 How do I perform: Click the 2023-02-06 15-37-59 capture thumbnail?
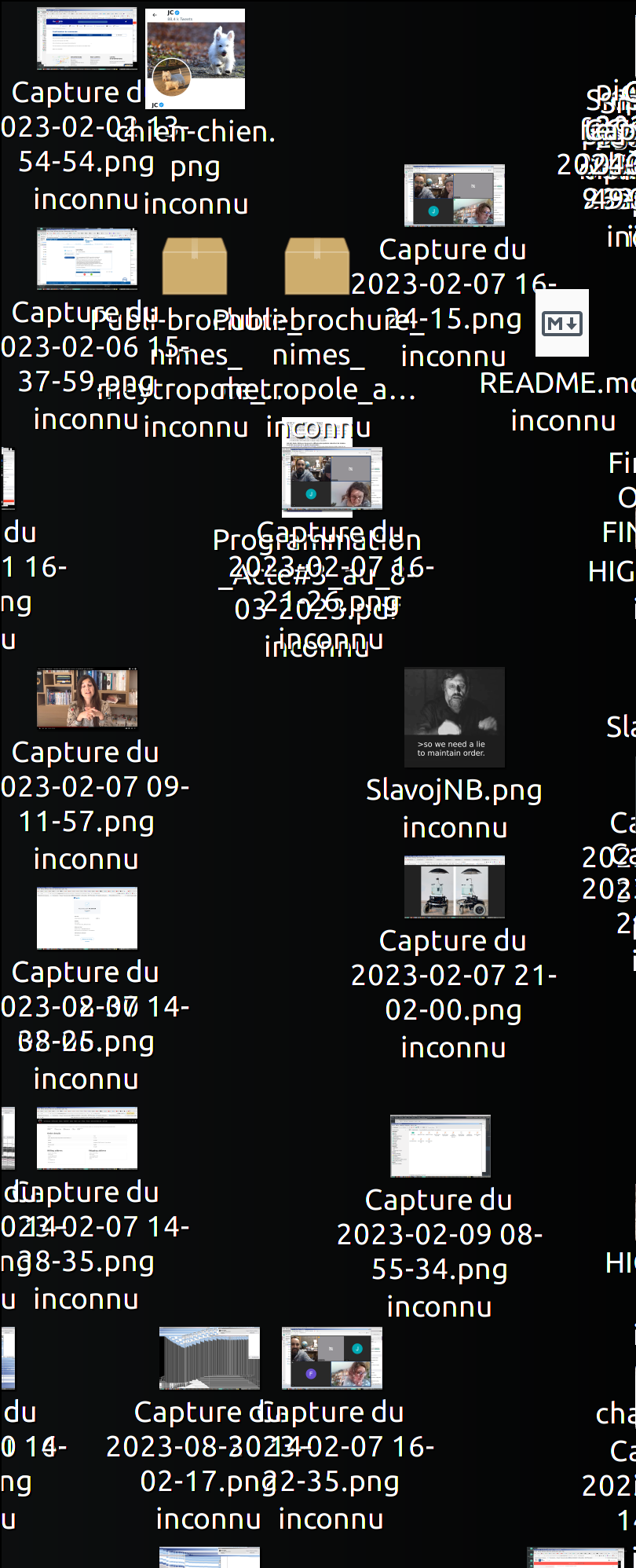click(x=86, y=258)
